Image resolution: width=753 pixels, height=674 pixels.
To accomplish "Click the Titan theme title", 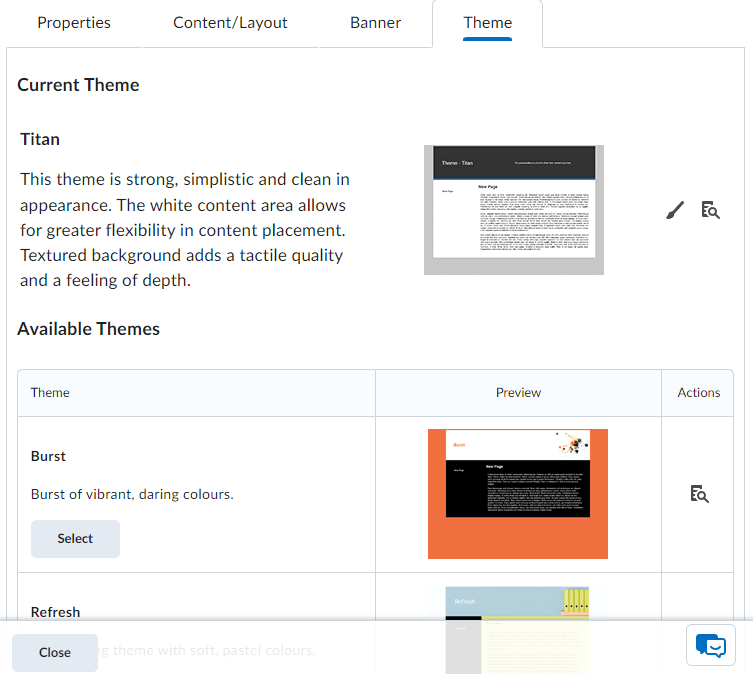I will [40, 139].
